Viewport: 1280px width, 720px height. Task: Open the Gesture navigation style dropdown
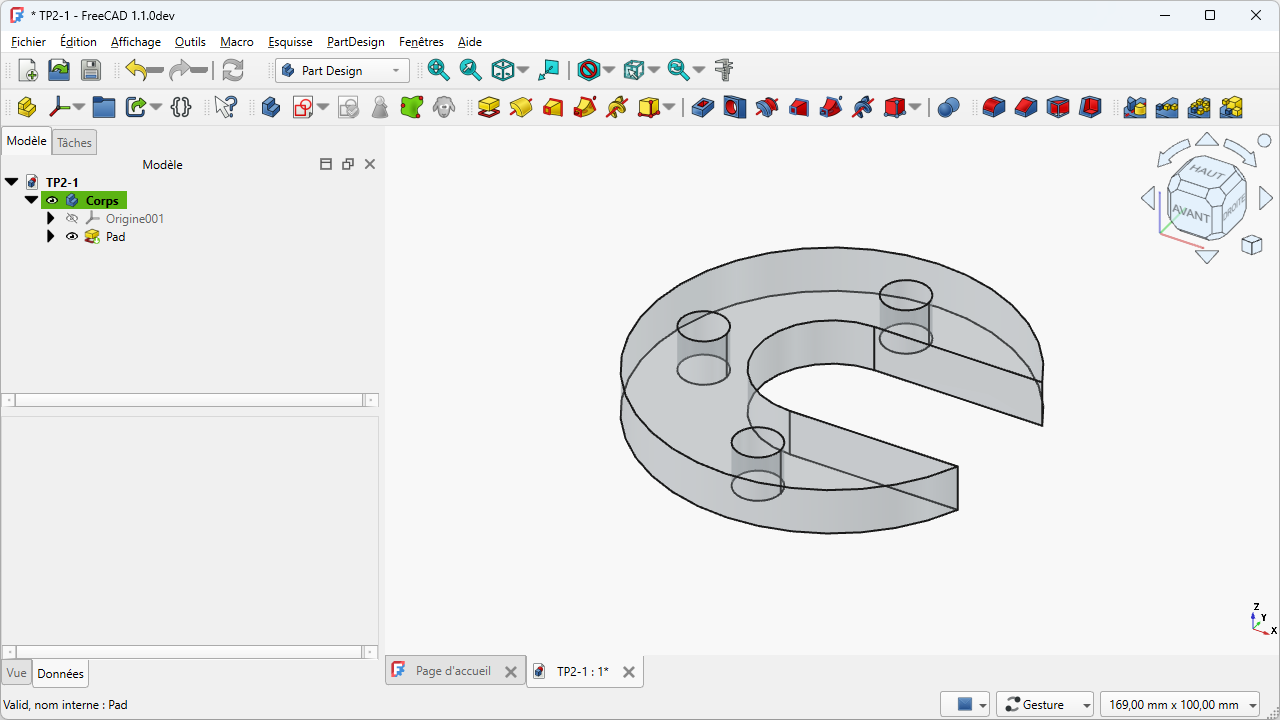click(1045, 705)
